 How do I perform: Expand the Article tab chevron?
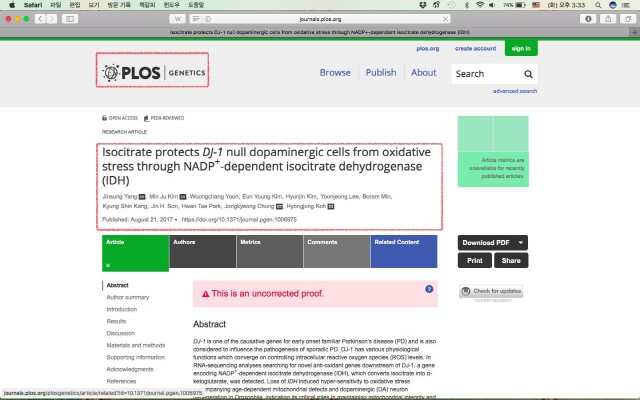click(x=107, y=265)
